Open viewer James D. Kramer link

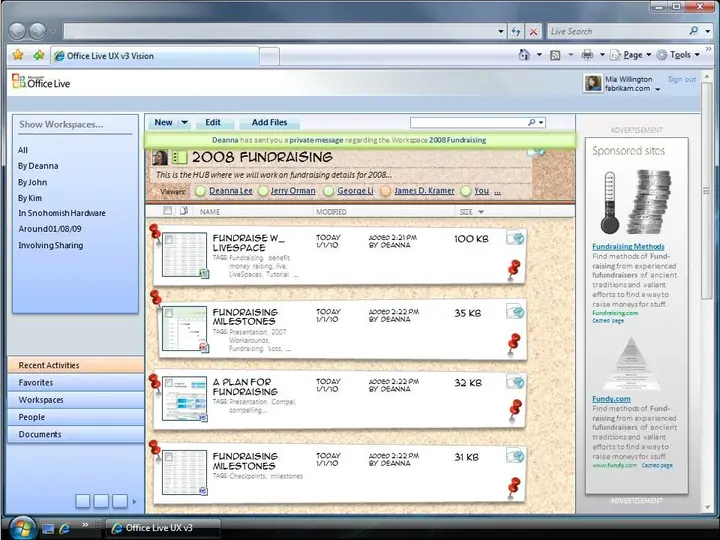(424, 191)
